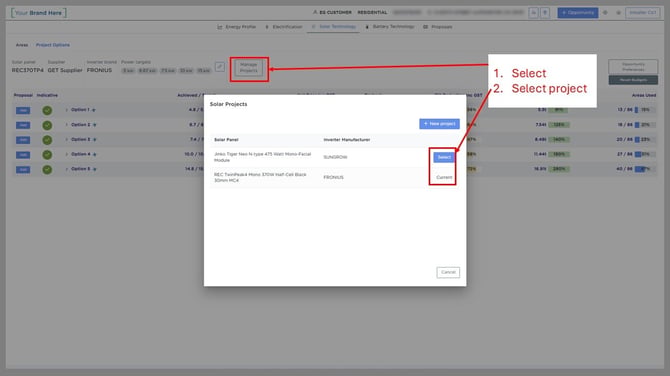The height and width of the screenshot is (376, 670).
Task: Click the Jinko Tiger Neo N-type 475 Watt panel text
Action: tap(262, 157)
